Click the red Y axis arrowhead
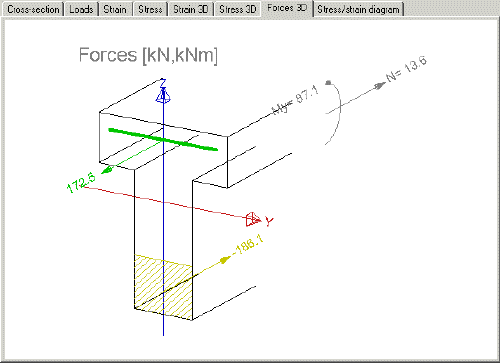 click(x=253, y=219)
